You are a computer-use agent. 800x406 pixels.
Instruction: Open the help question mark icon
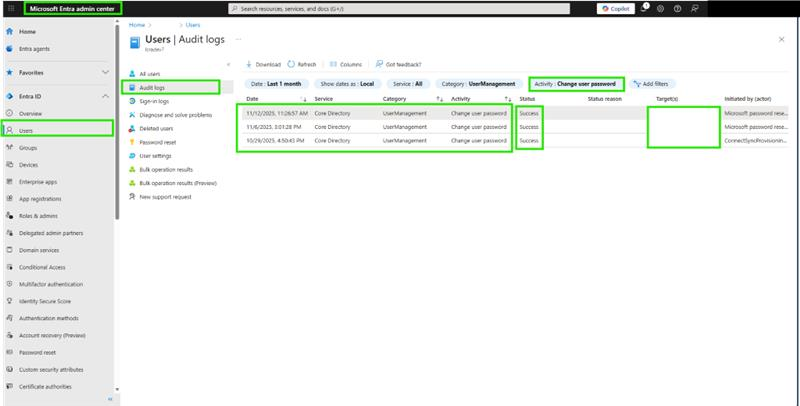pyautogui.click(x=677, y=9)
